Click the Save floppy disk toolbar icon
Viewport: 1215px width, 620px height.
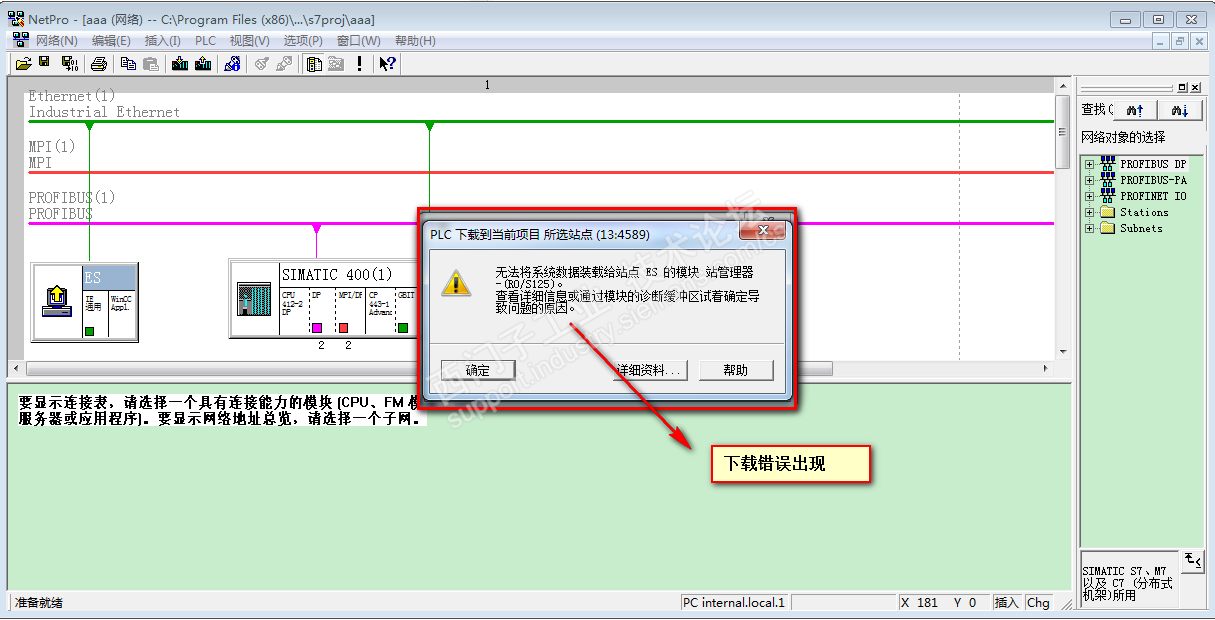click(x=45, y=63)
